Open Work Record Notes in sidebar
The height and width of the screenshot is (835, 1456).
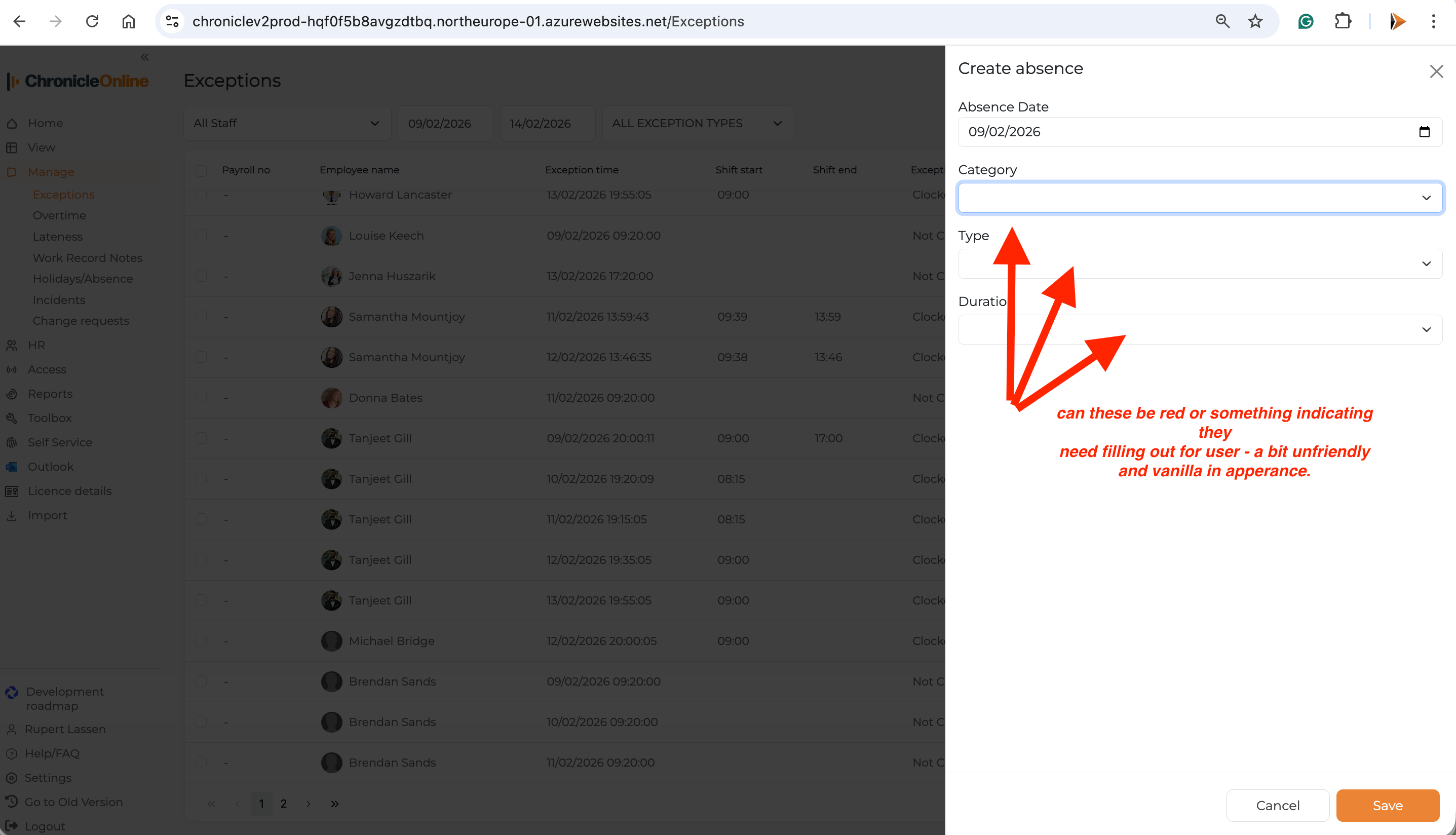pos(87,257)
